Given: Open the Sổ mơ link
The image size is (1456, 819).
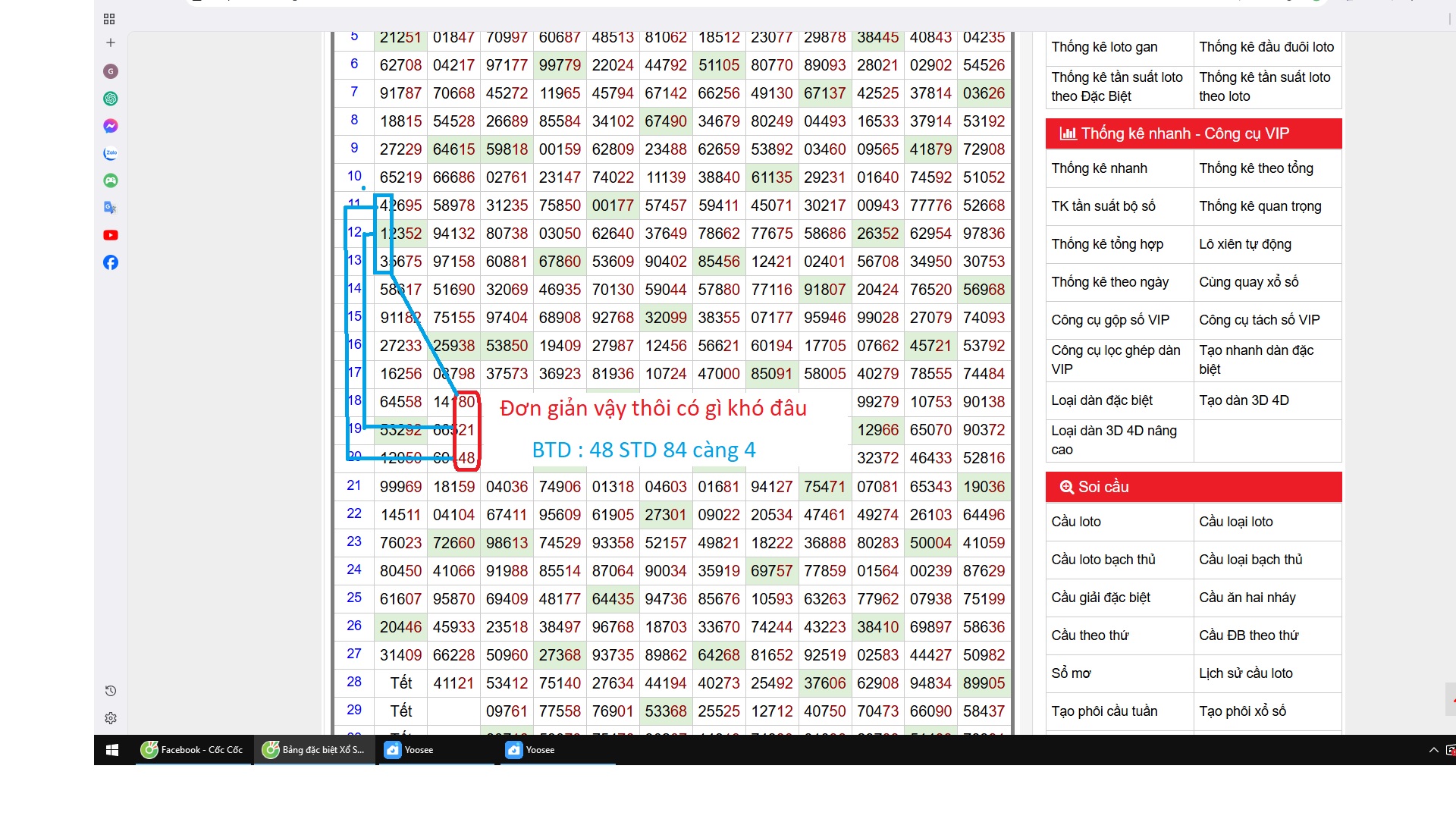Looking at the screenshot, I should (x=1071, y=673).
